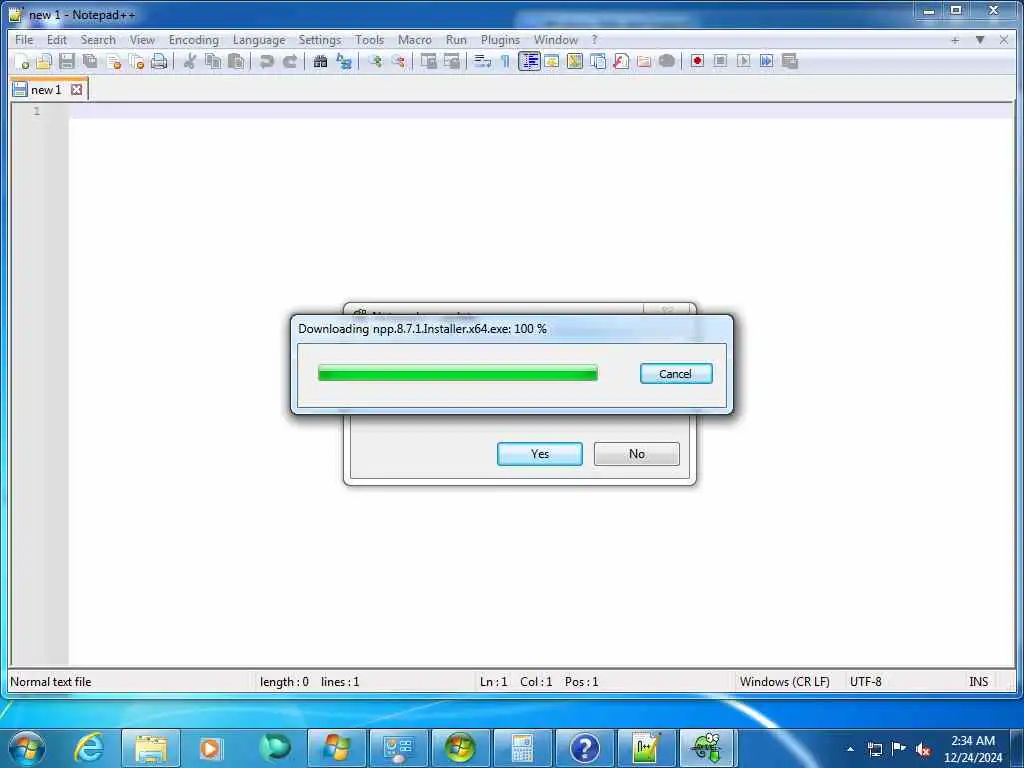Screen dimensions: 1024x768
Task: Open the Search menu
Action: [x=98, y=40]
